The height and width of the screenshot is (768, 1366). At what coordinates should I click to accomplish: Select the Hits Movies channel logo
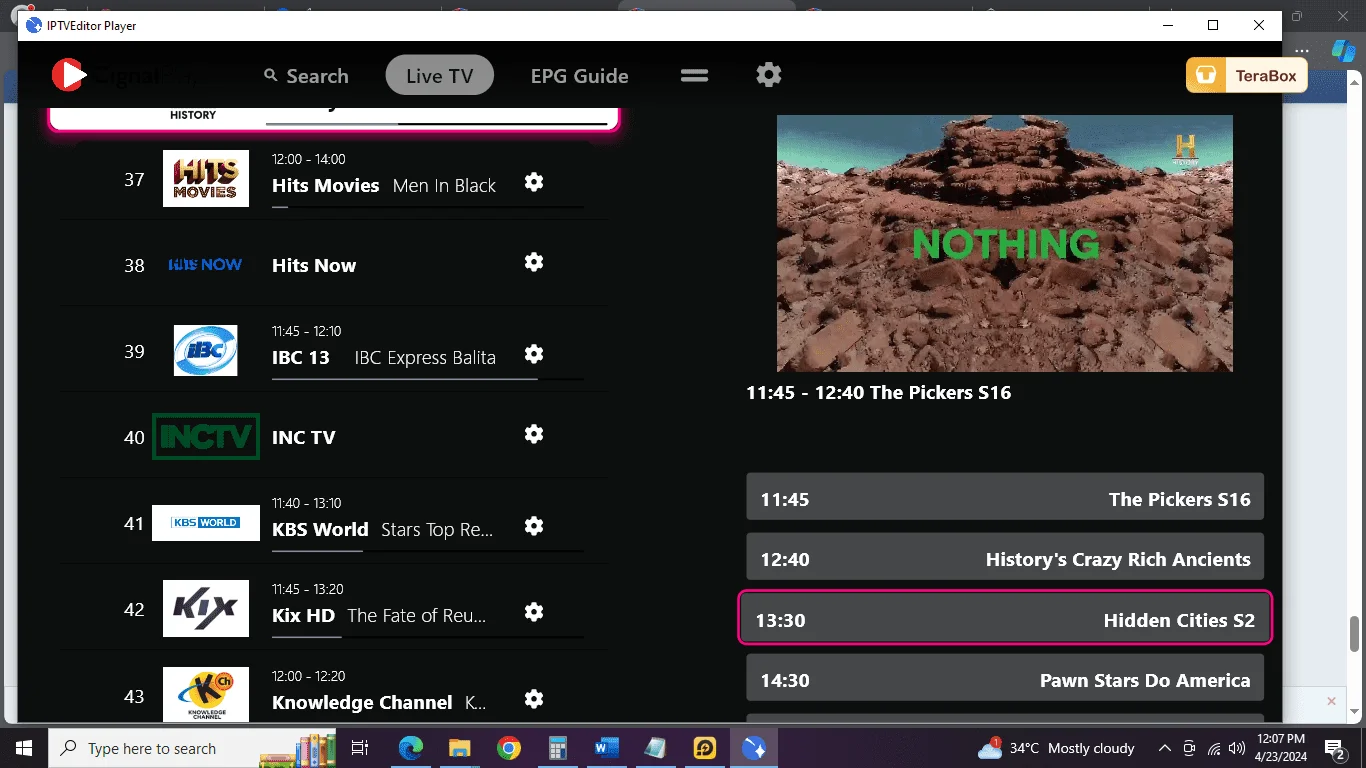coord(206,179)
